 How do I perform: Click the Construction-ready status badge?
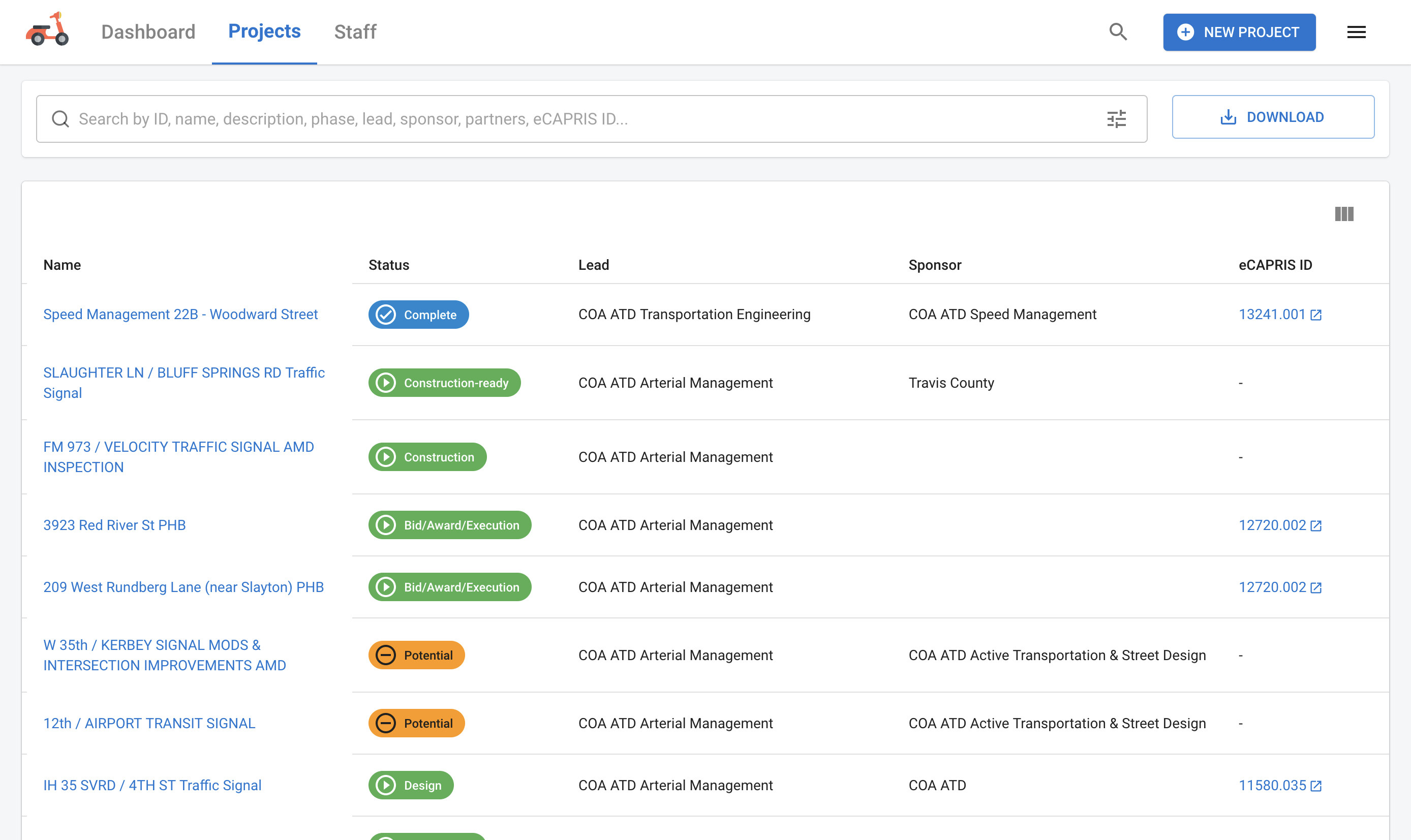444,383
